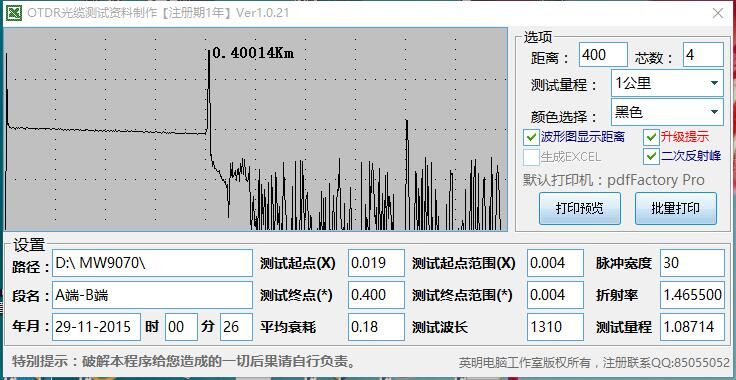The image size is (736, 380).
Task: Click the 平均衰耗 field with 0.18
Action: [x=376, y=327]
